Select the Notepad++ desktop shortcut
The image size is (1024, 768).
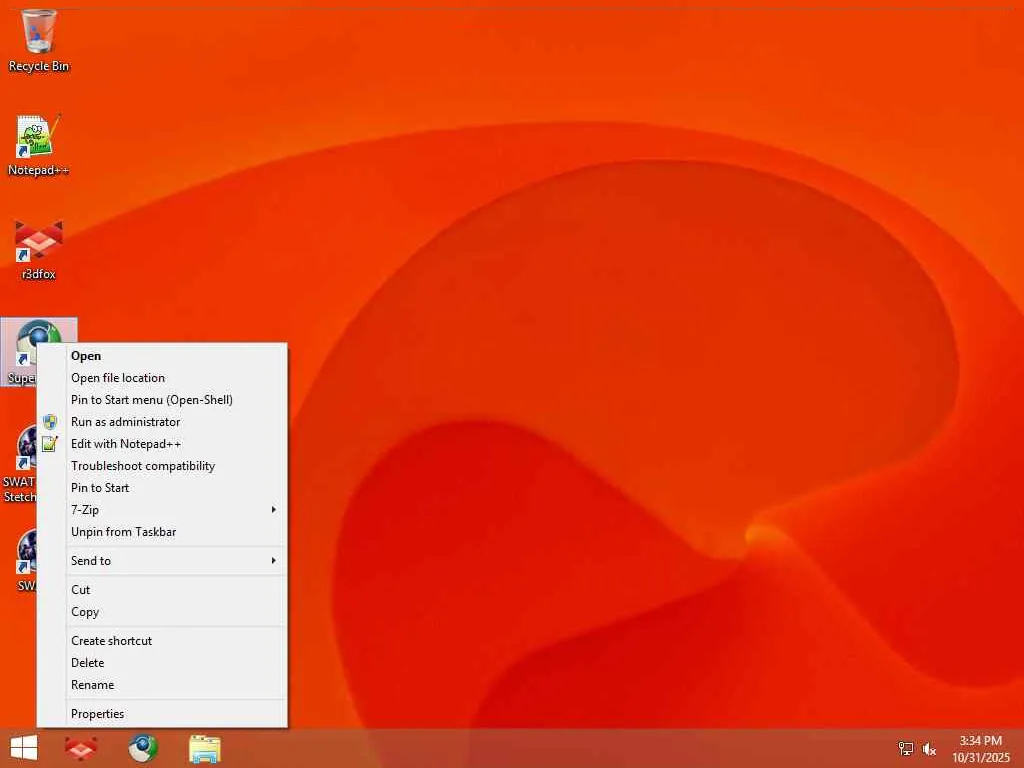(39, 145)
